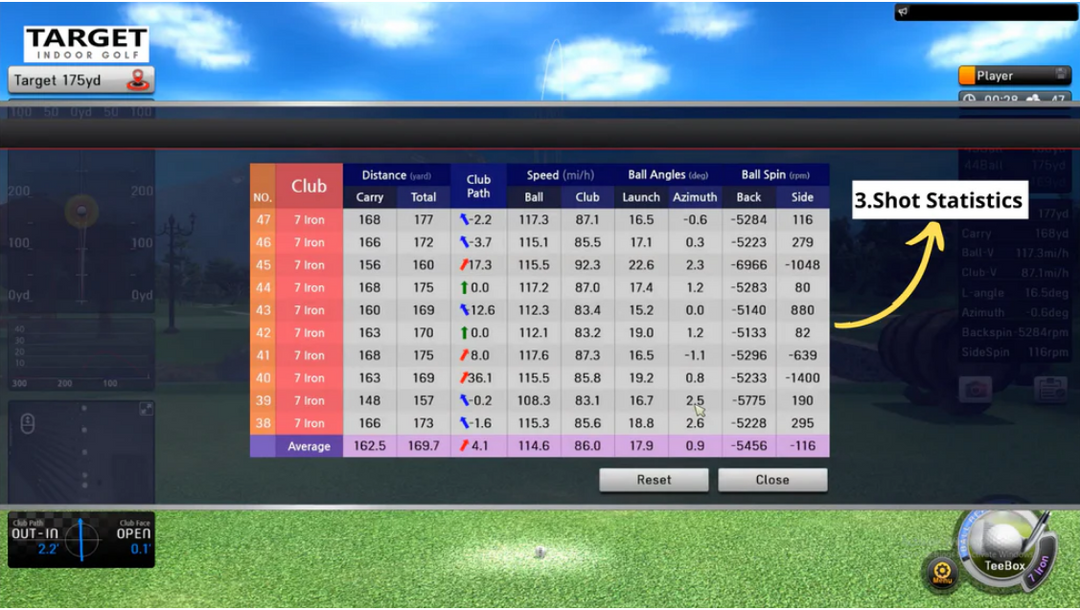1080x610 pixels.
Task: Click the mouse icon in the mini-map
Action: pyautogui.click(x=27, y=425)
